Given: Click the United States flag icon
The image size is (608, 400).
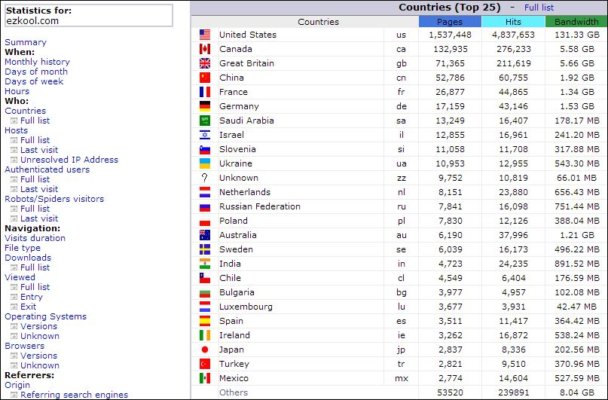Looking at the screenshot, I should pyautogui.click(x=205, y=34).
